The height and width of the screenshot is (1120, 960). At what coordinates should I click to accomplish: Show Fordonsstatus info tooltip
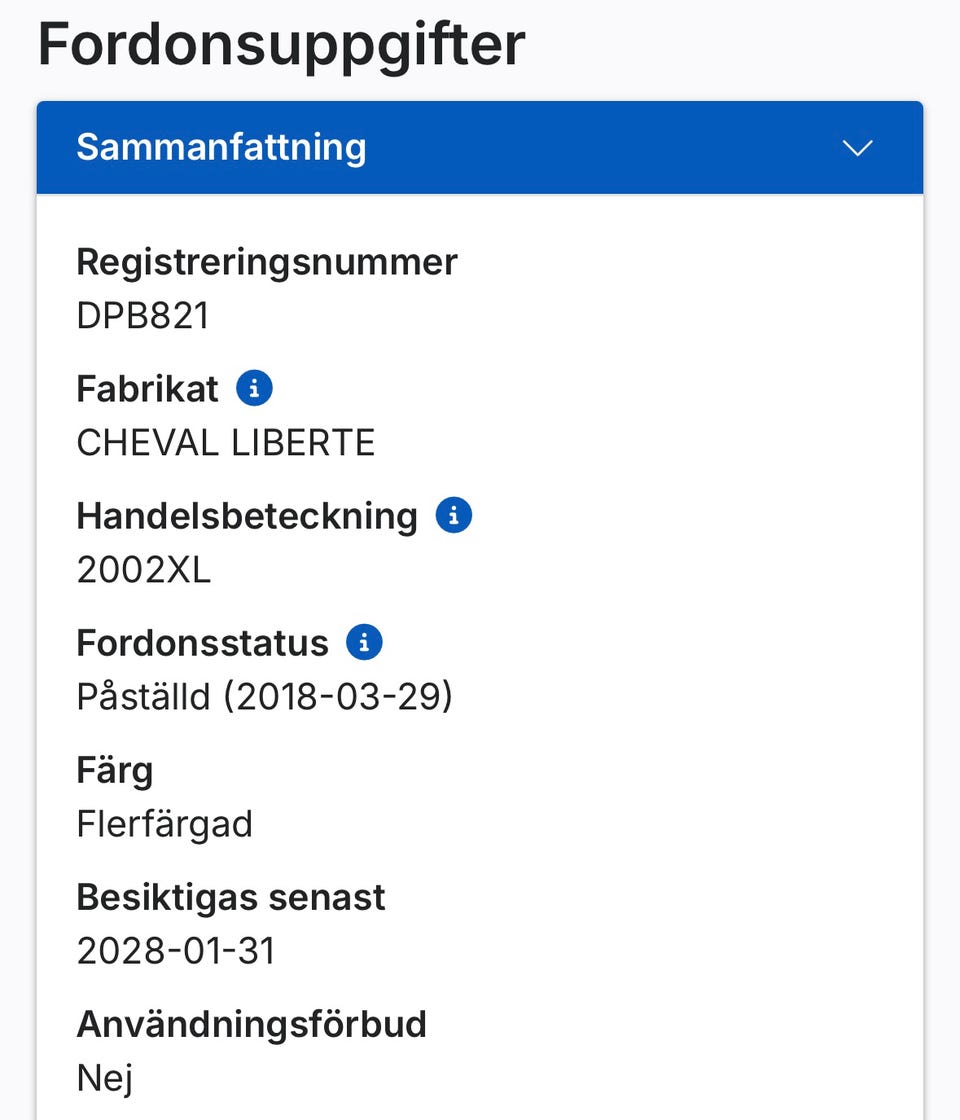click(x=364, y=642)
